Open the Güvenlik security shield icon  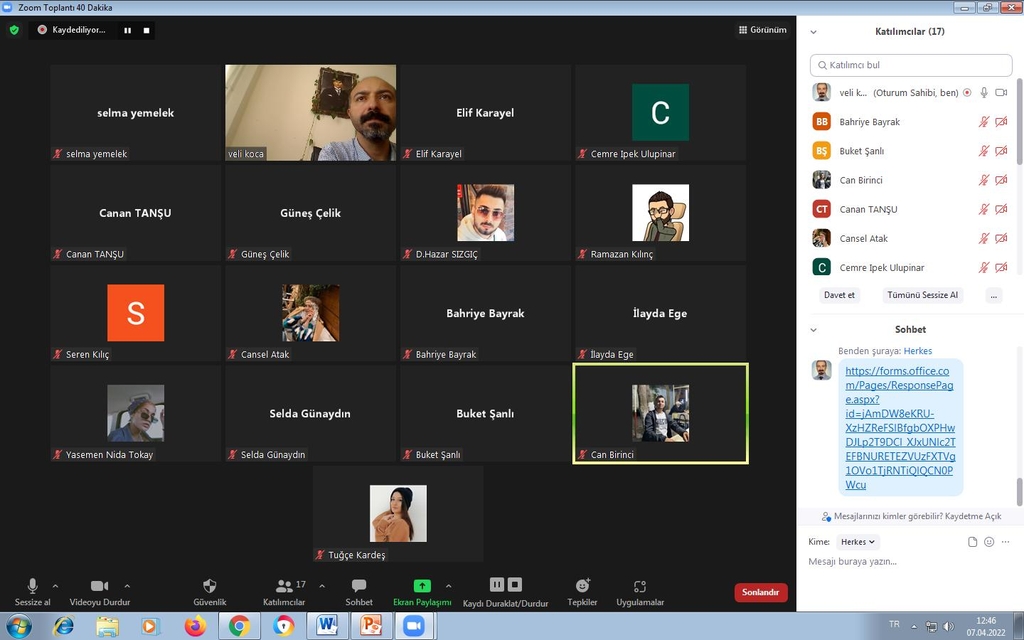click(x=209, y=586)
